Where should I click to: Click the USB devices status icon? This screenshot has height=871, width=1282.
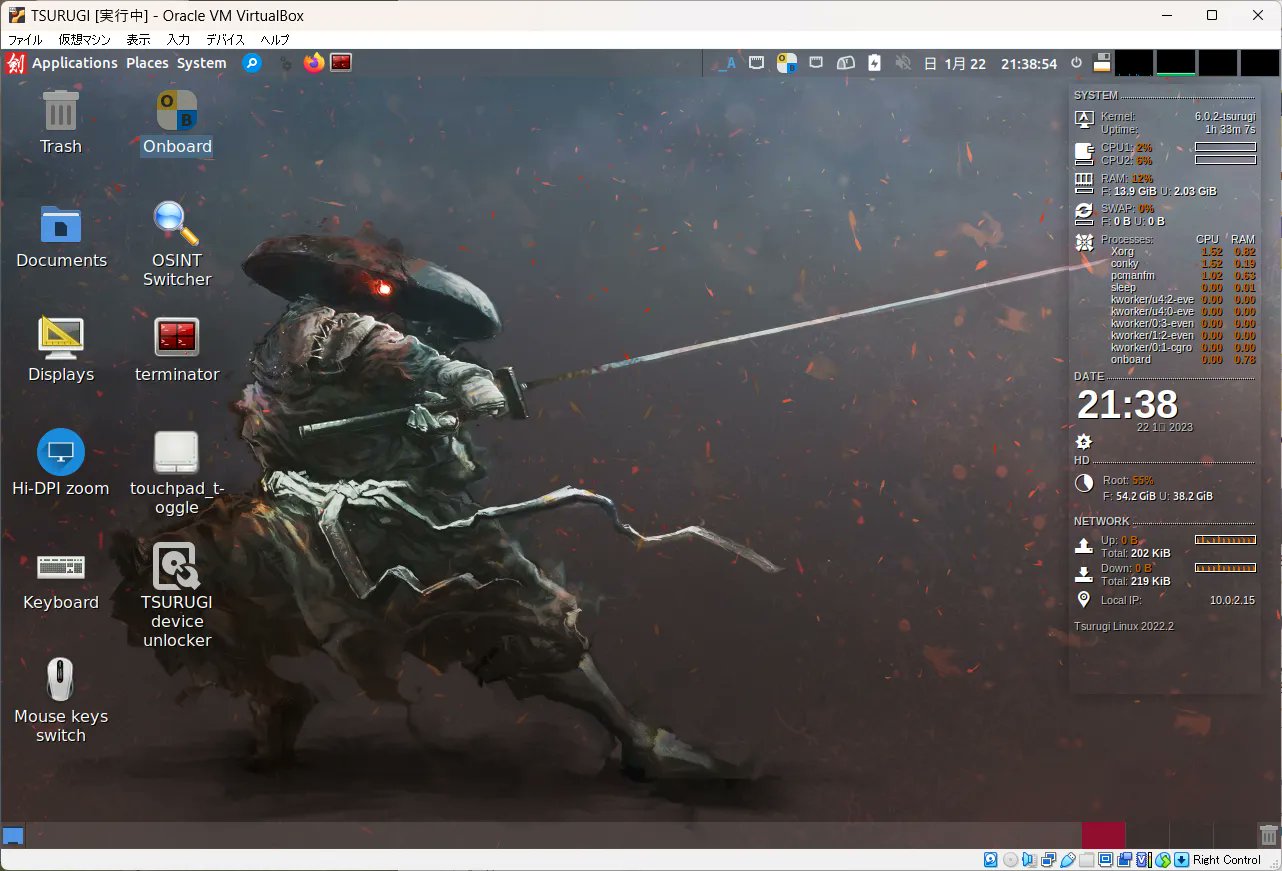(1068, 860)
